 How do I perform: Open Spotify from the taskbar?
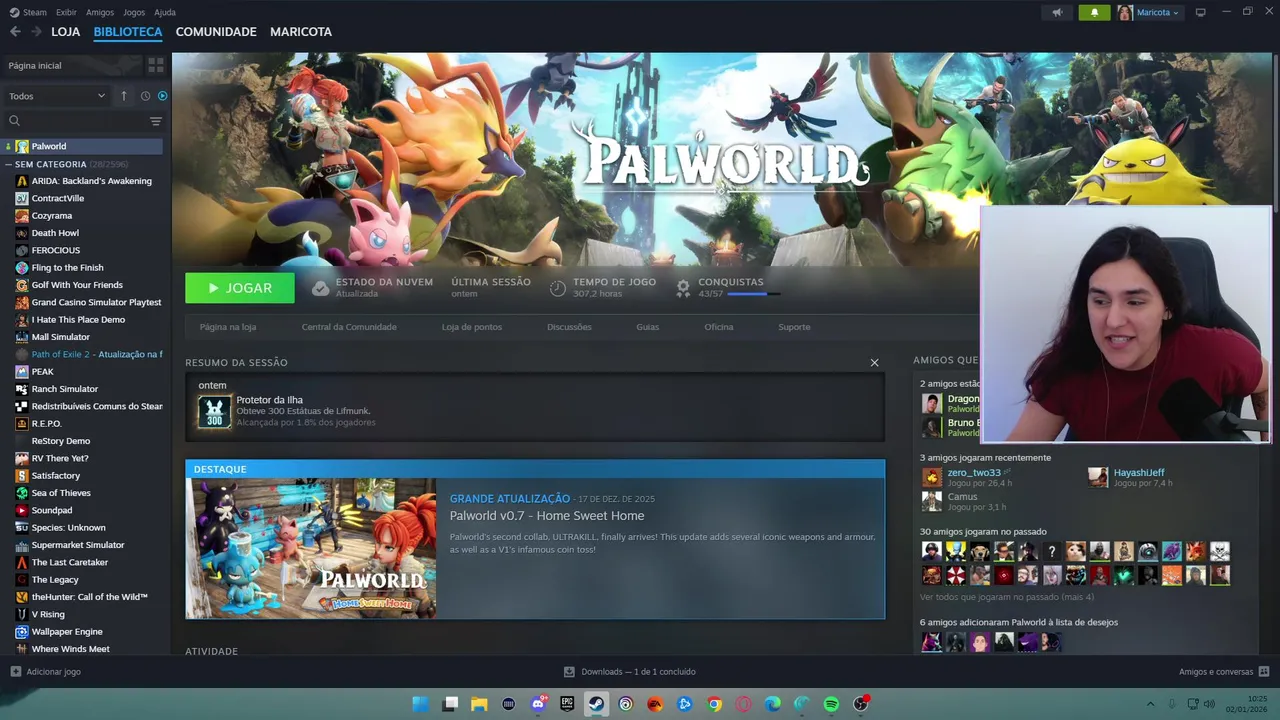pyautogui.click(x=831, y=704)
